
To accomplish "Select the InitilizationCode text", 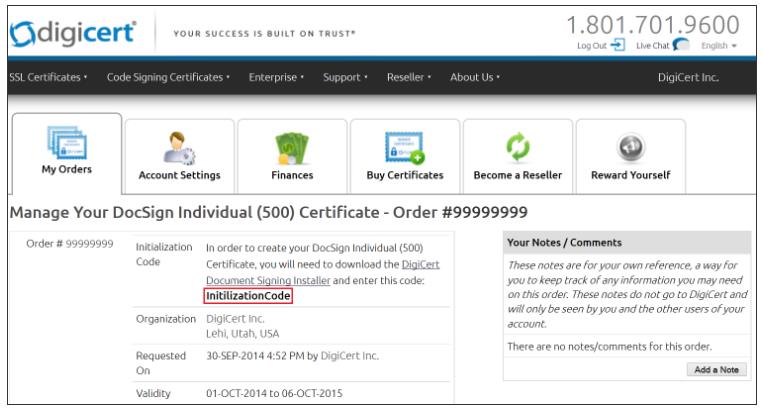I will [x=248, y=296].
